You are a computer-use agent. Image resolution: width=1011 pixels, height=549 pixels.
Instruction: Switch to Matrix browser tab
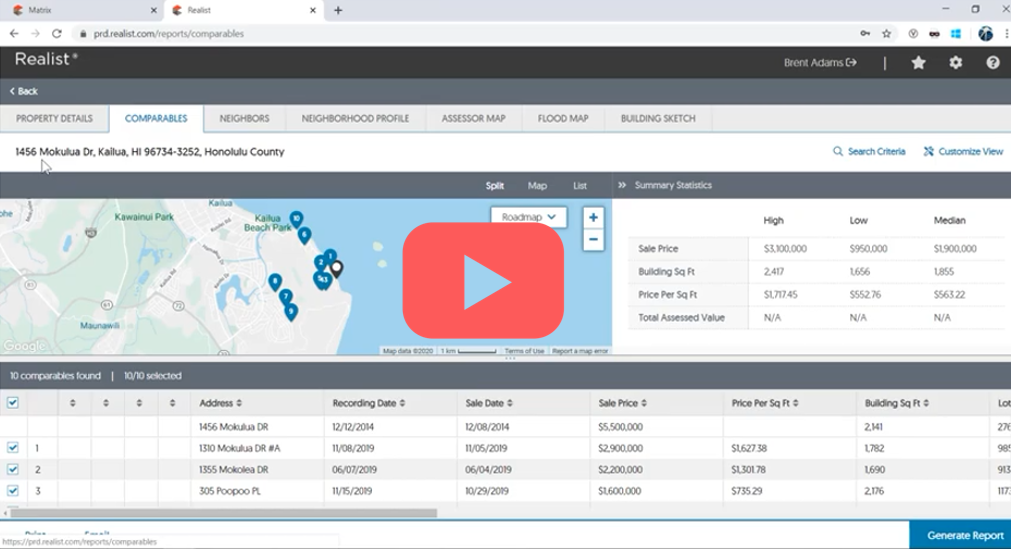point(82,10)
